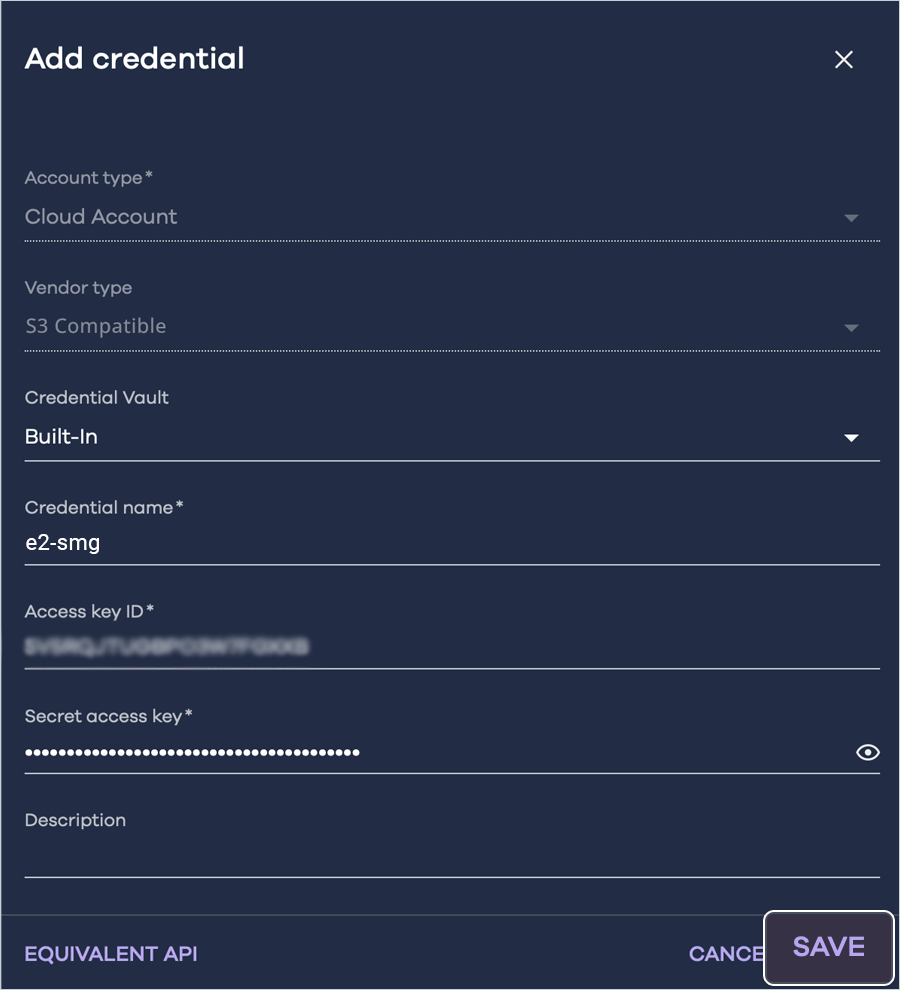Screen dimensions: 900x990
Task: Click the "S3 Compatible" selected value
Action: tap(96, 327)
